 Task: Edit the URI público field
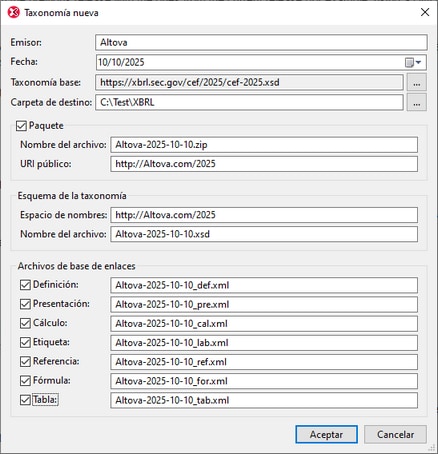click(264, 164)
